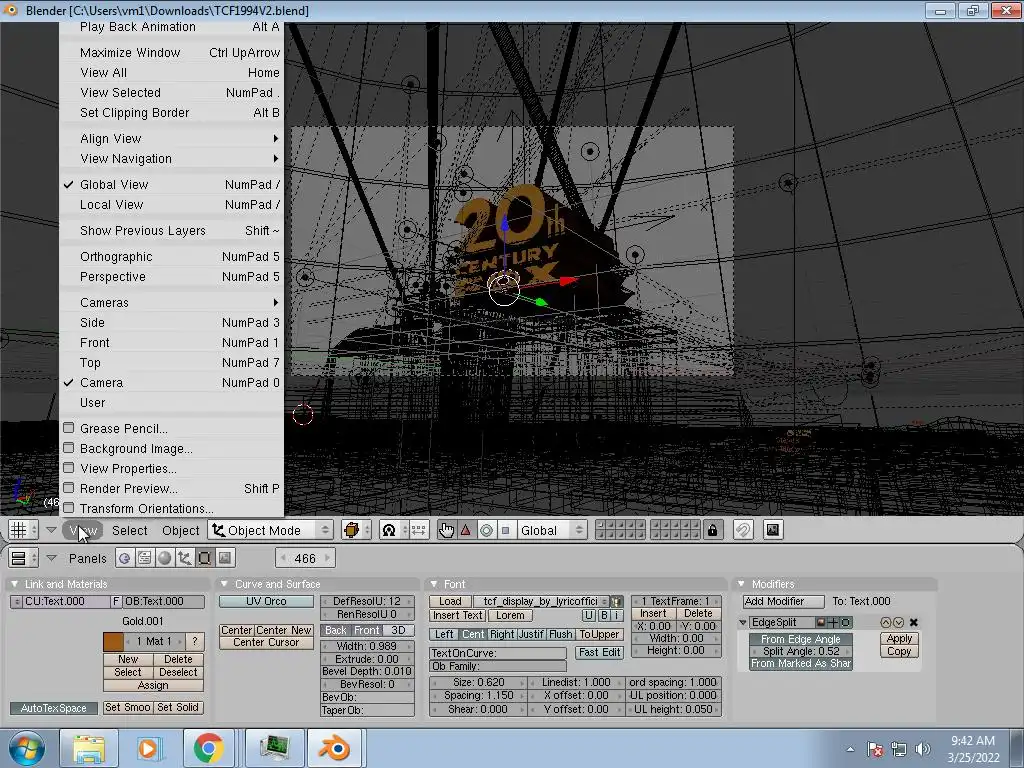Open the Buttons Window type selector
Viewport: 1024px width, 768px height.
[x=23, y=558]
